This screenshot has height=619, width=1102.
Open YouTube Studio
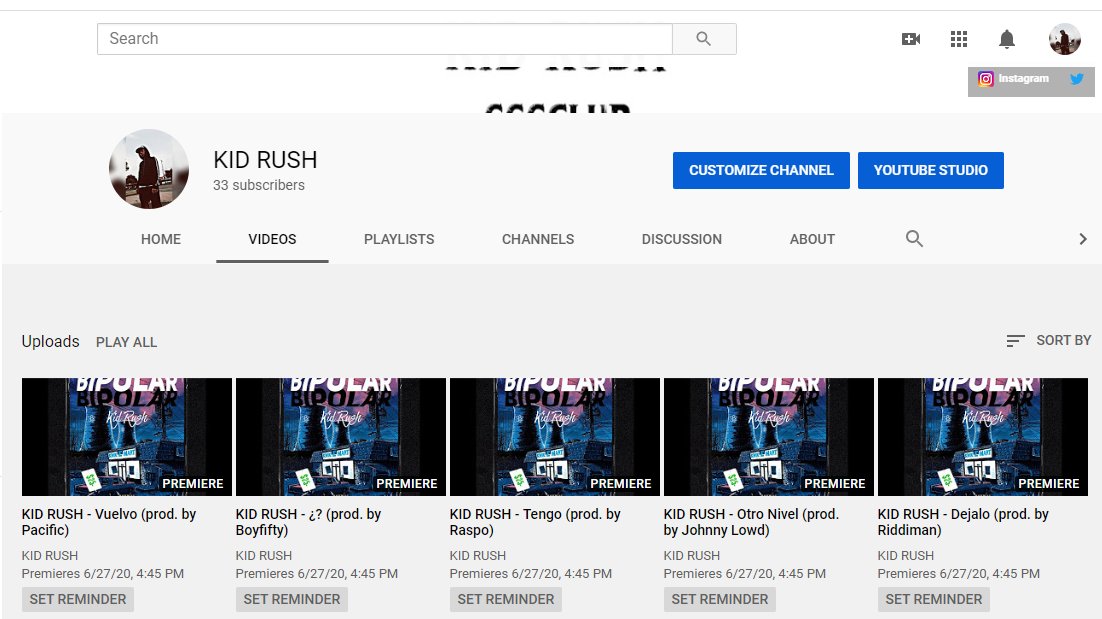931,170
